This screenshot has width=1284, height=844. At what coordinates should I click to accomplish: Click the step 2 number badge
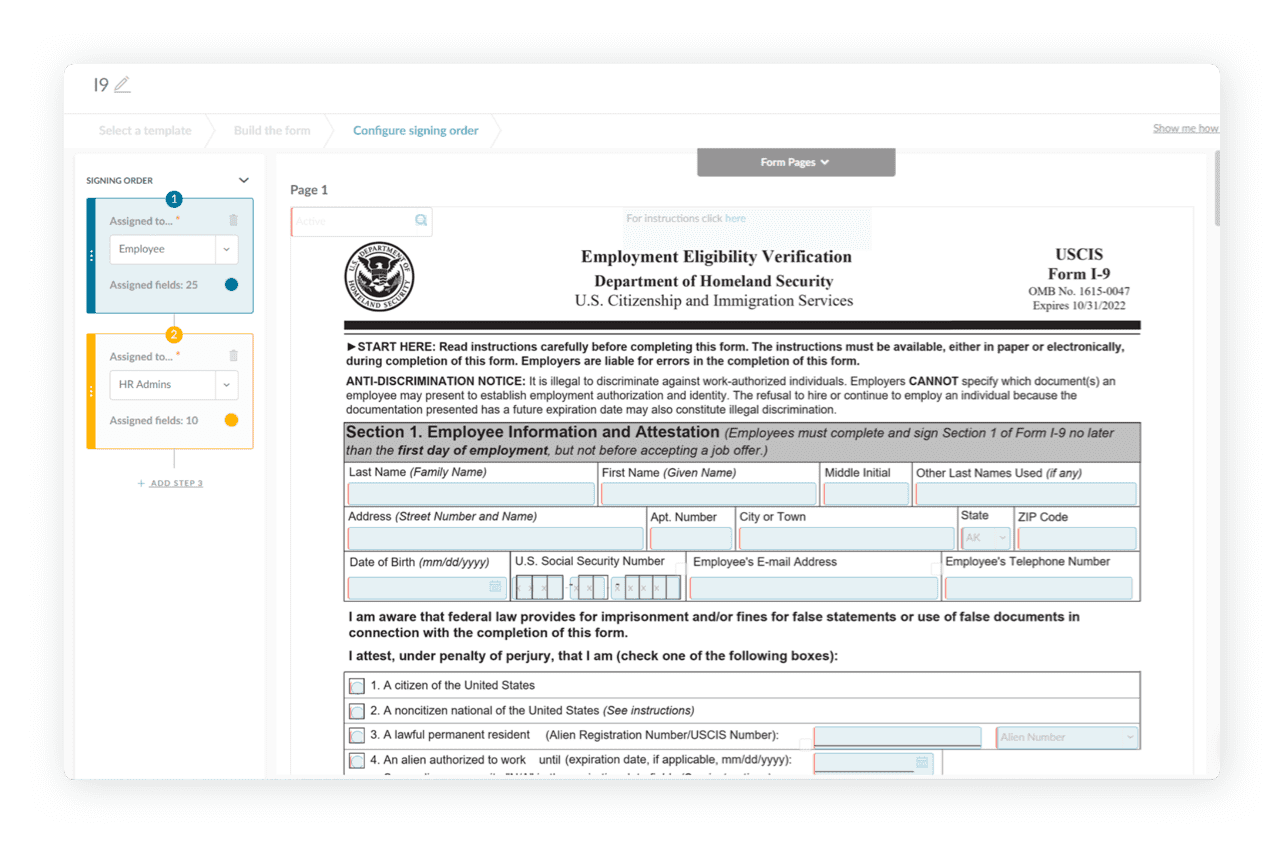[174, 335]
